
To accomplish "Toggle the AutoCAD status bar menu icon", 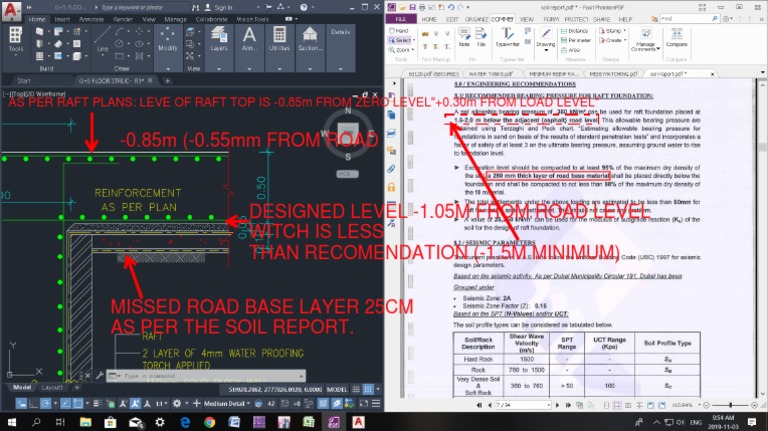I will (376, 404).
